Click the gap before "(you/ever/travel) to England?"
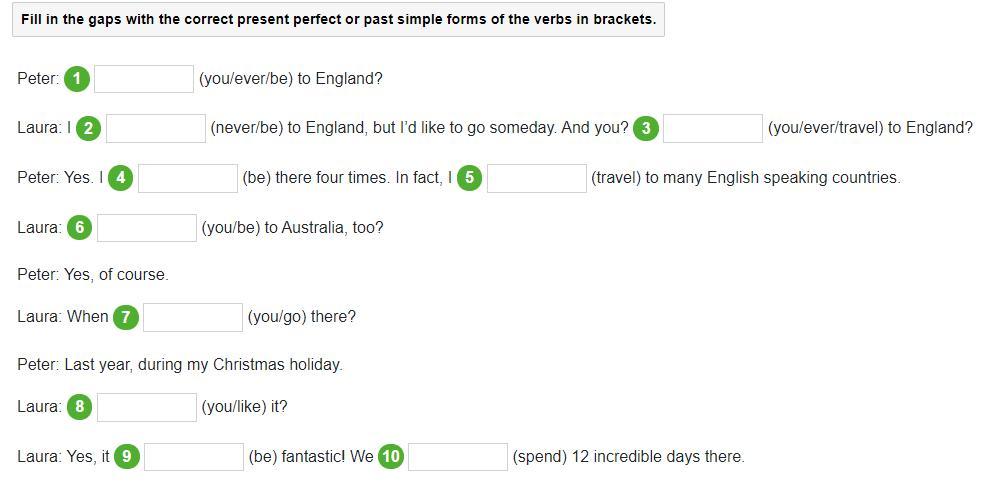Image resolution: width=989 pixels, height=492 pixels. pos(713,128)
